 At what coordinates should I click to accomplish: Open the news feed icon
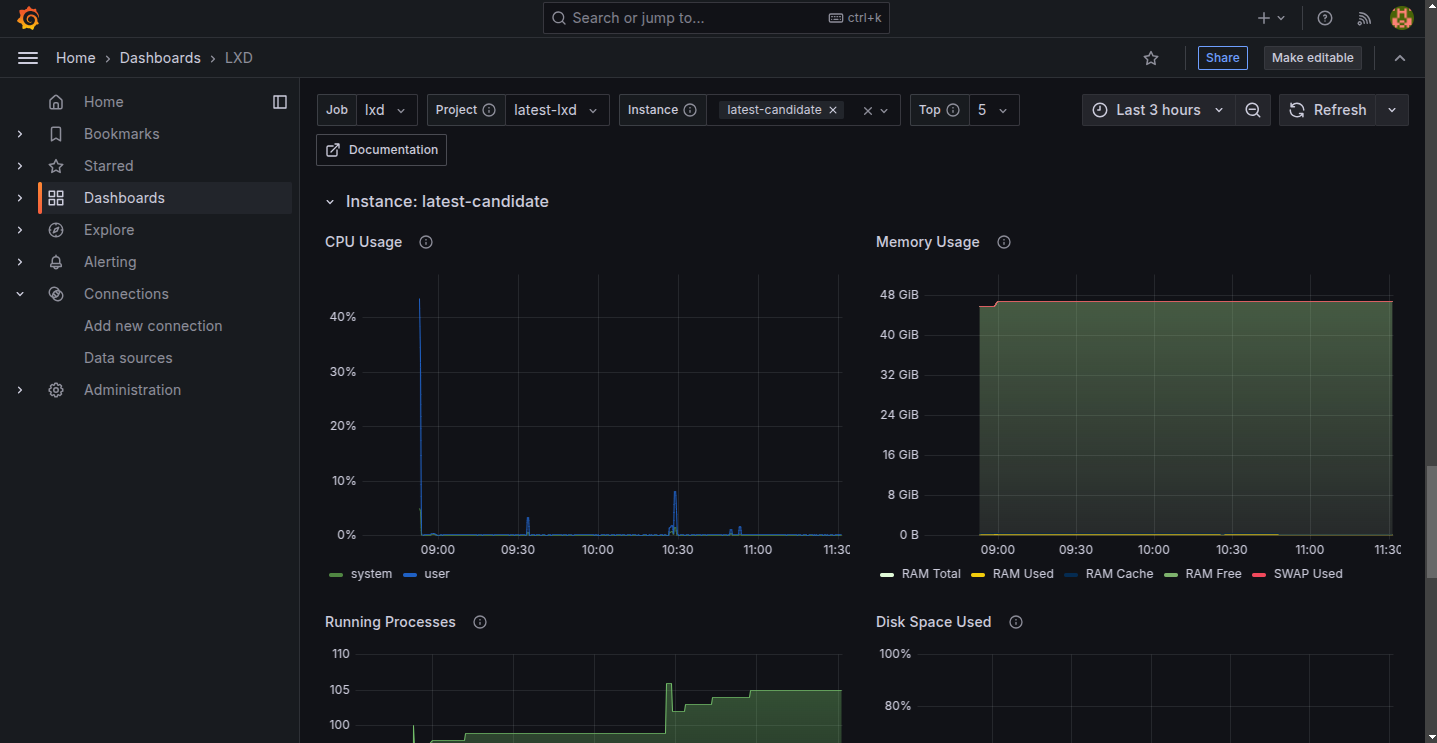[x=1364, y=17]
